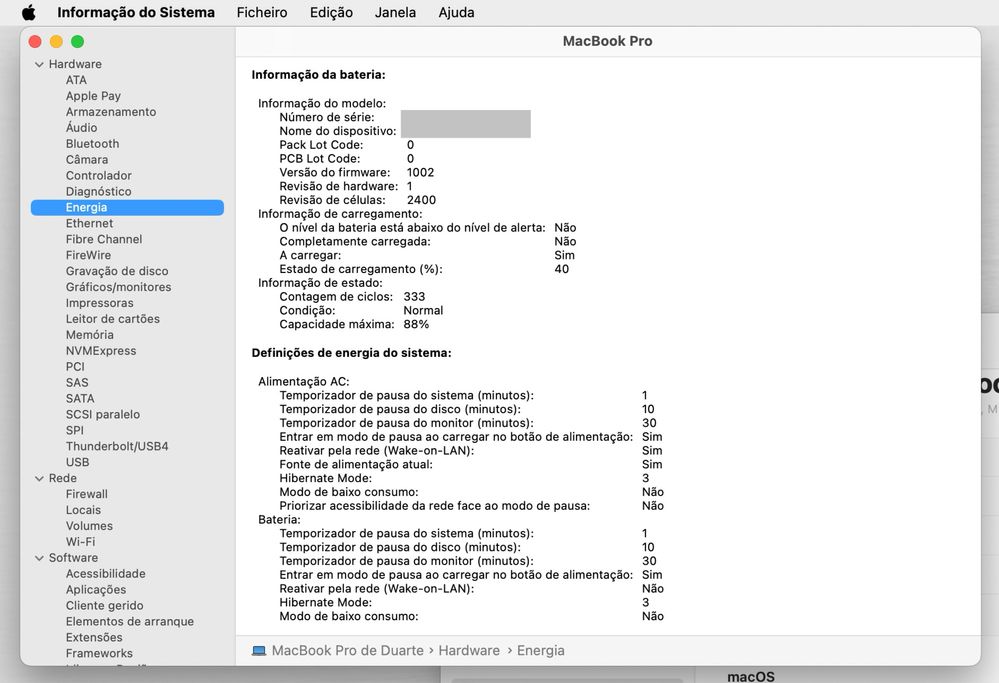Select Controlador in the sidebar
The width and height of the screenshot is (999, 683).
(x=99, y=175)
